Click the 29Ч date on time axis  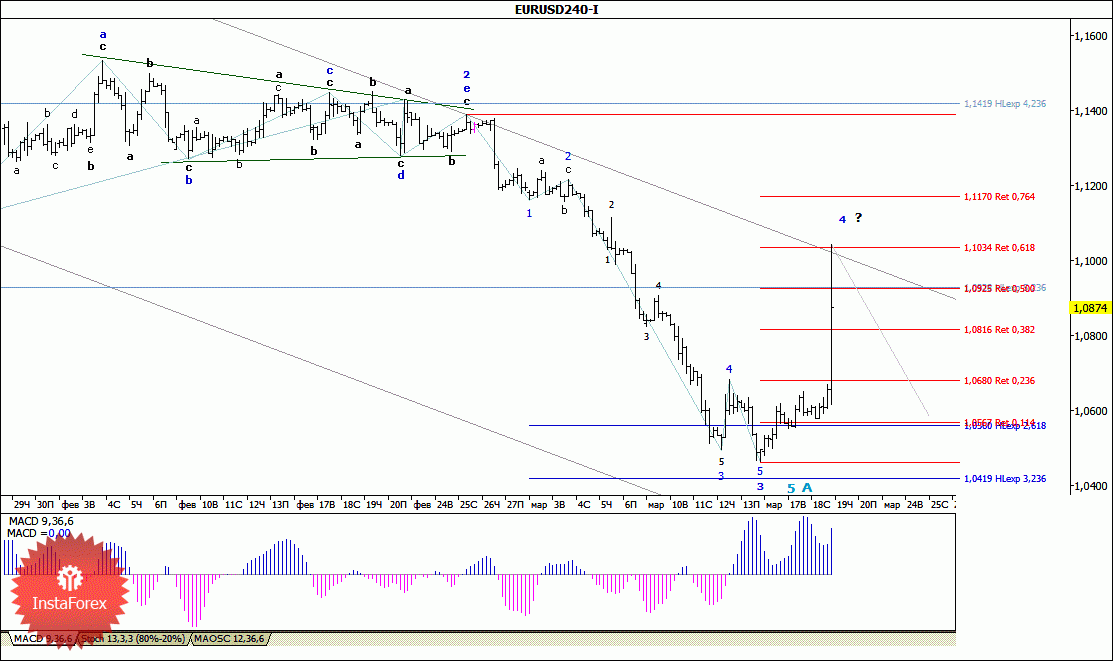22,505
